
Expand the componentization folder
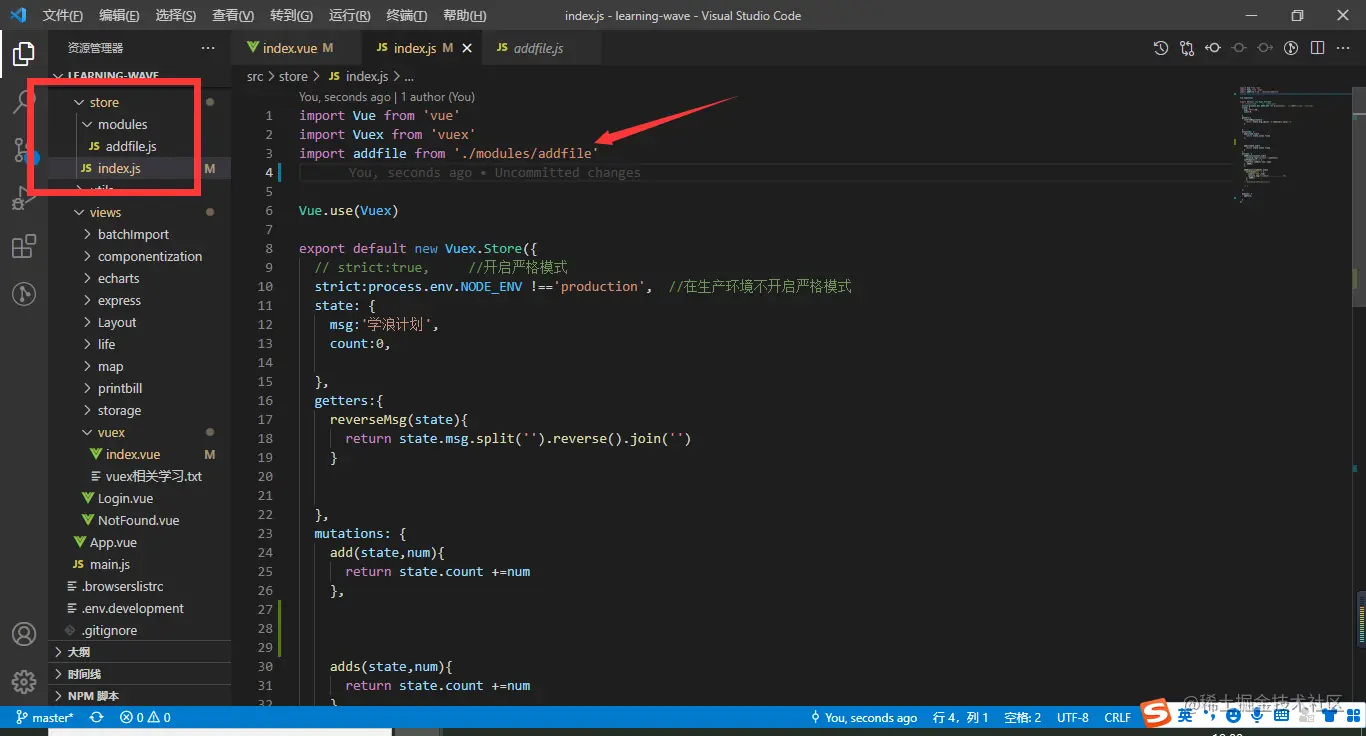point(150,256)
